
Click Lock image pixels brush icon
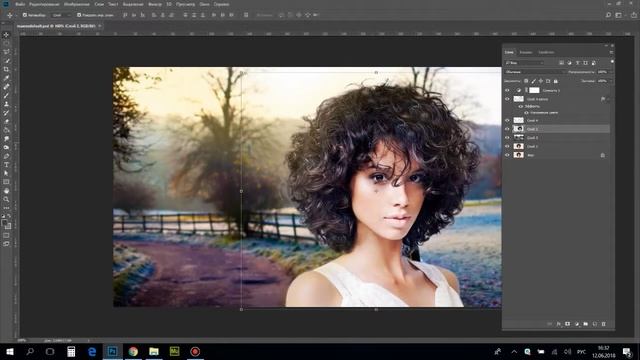click(533, 81)
